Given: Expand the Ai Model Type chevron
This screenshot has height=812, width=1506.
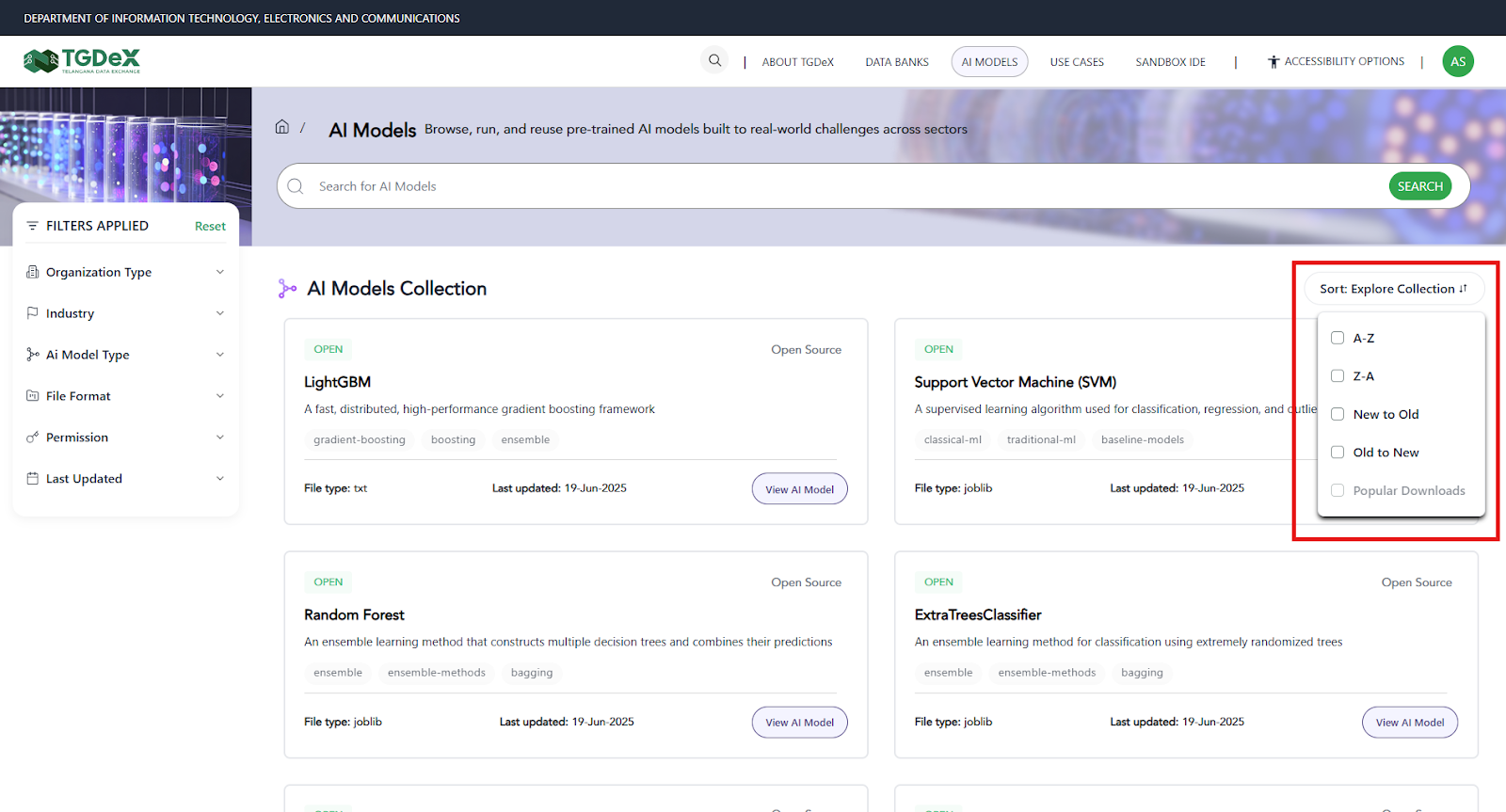Looking at the screenshot, I should point(220,355).
